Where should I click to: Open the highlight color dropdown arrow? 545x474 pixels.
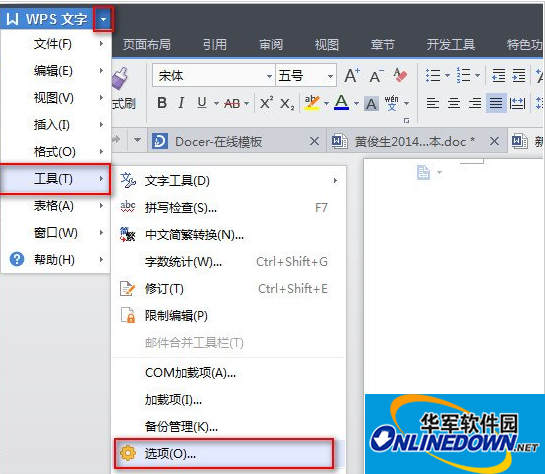[326, 103]
